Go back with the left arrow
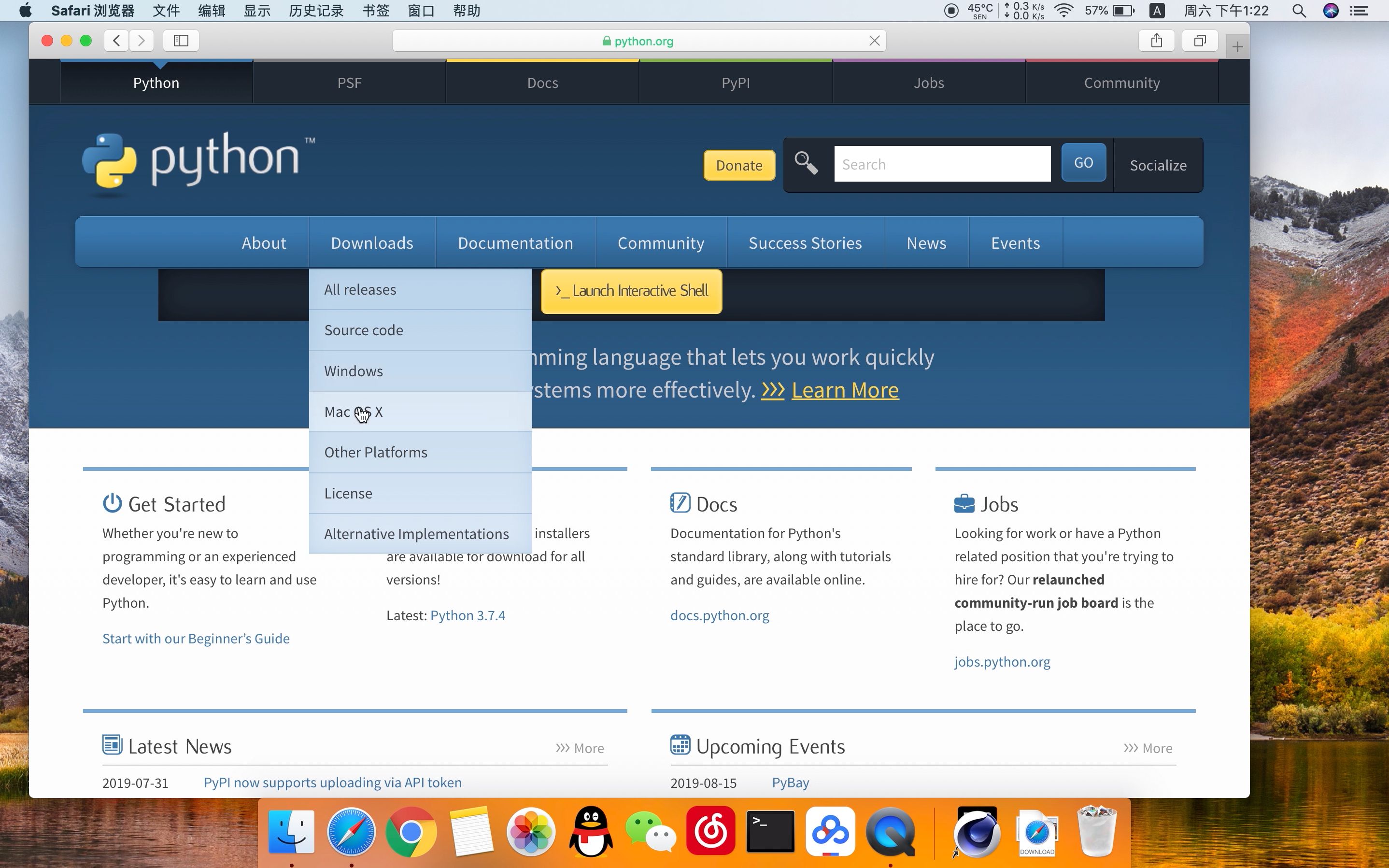Screen dimensions: 1389x868 (x=116, y=41)
